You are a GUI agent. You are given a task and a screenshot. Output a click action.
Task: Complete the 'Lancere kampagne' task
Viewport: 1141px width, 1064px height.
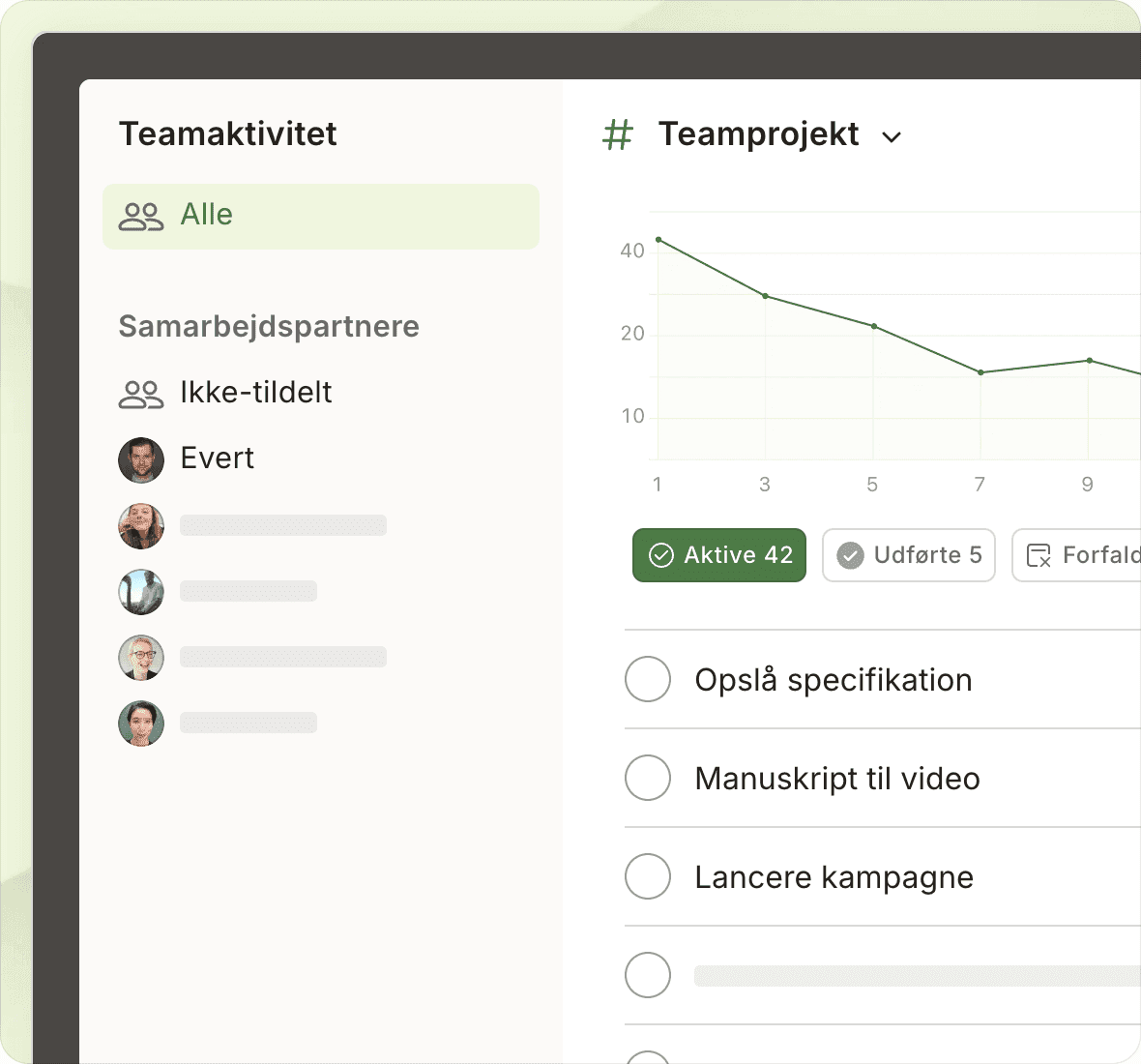pyautogui.click(x=648, y=876)
